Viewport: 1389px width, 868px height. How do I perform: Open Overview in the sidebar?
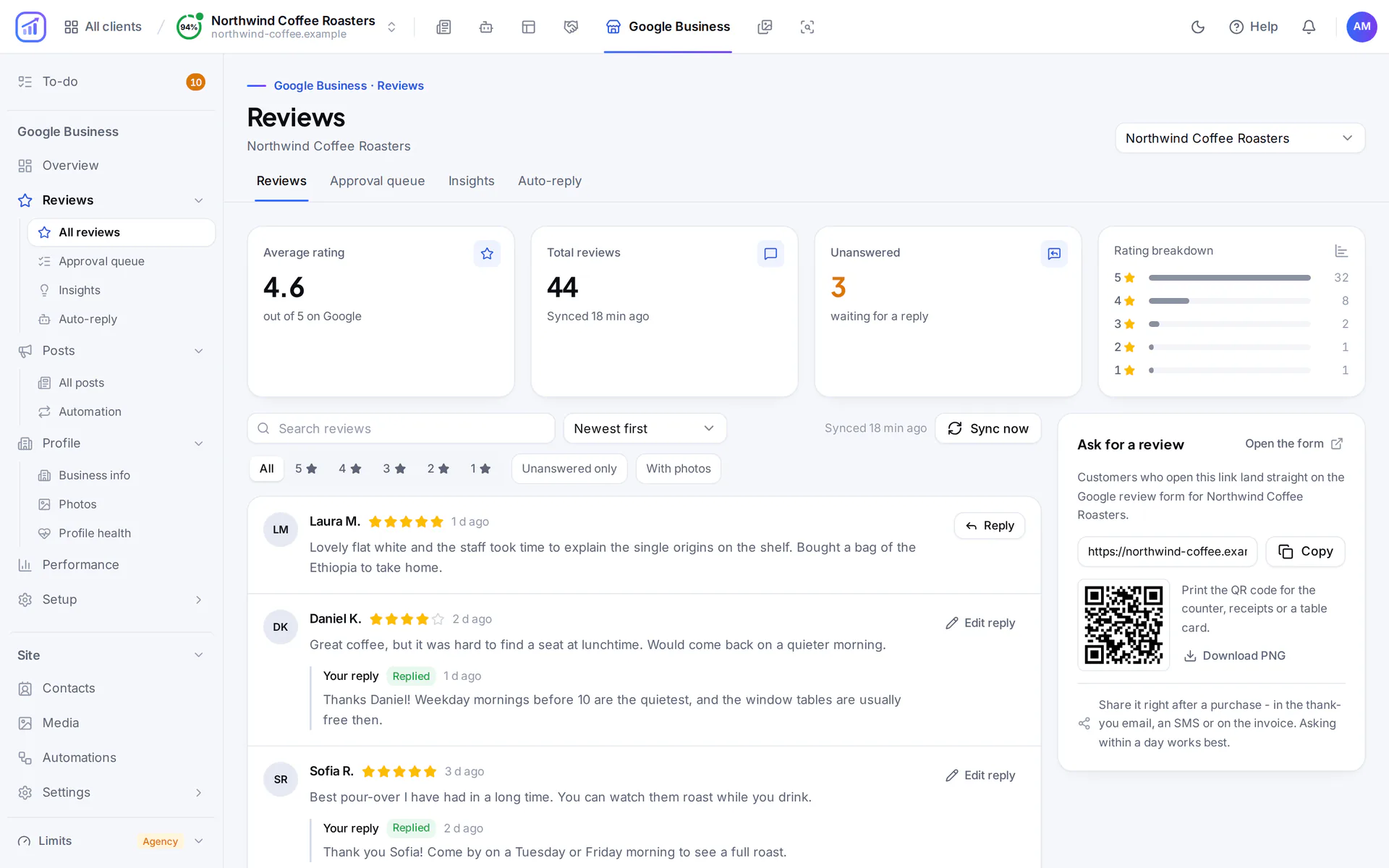click(x=111, y=166)
